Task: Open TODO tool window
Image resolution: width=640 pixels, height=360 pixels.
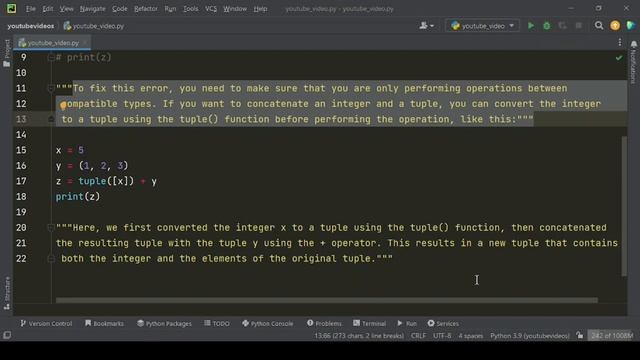Action: [x=217, y=323]
